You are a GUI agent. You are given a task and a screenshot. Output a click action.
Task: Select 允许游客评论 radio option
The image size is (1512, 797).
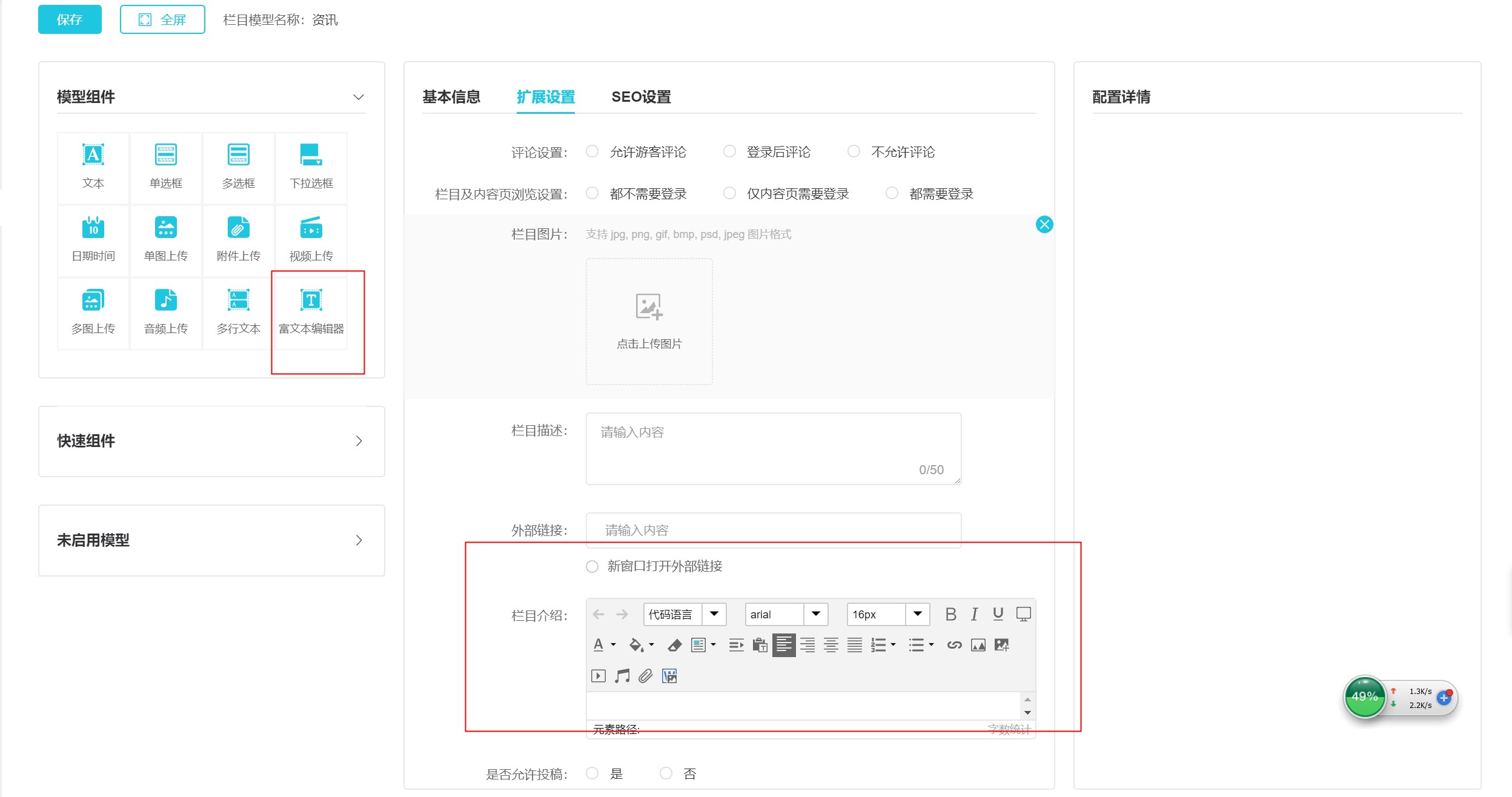(x=592, y=151)
